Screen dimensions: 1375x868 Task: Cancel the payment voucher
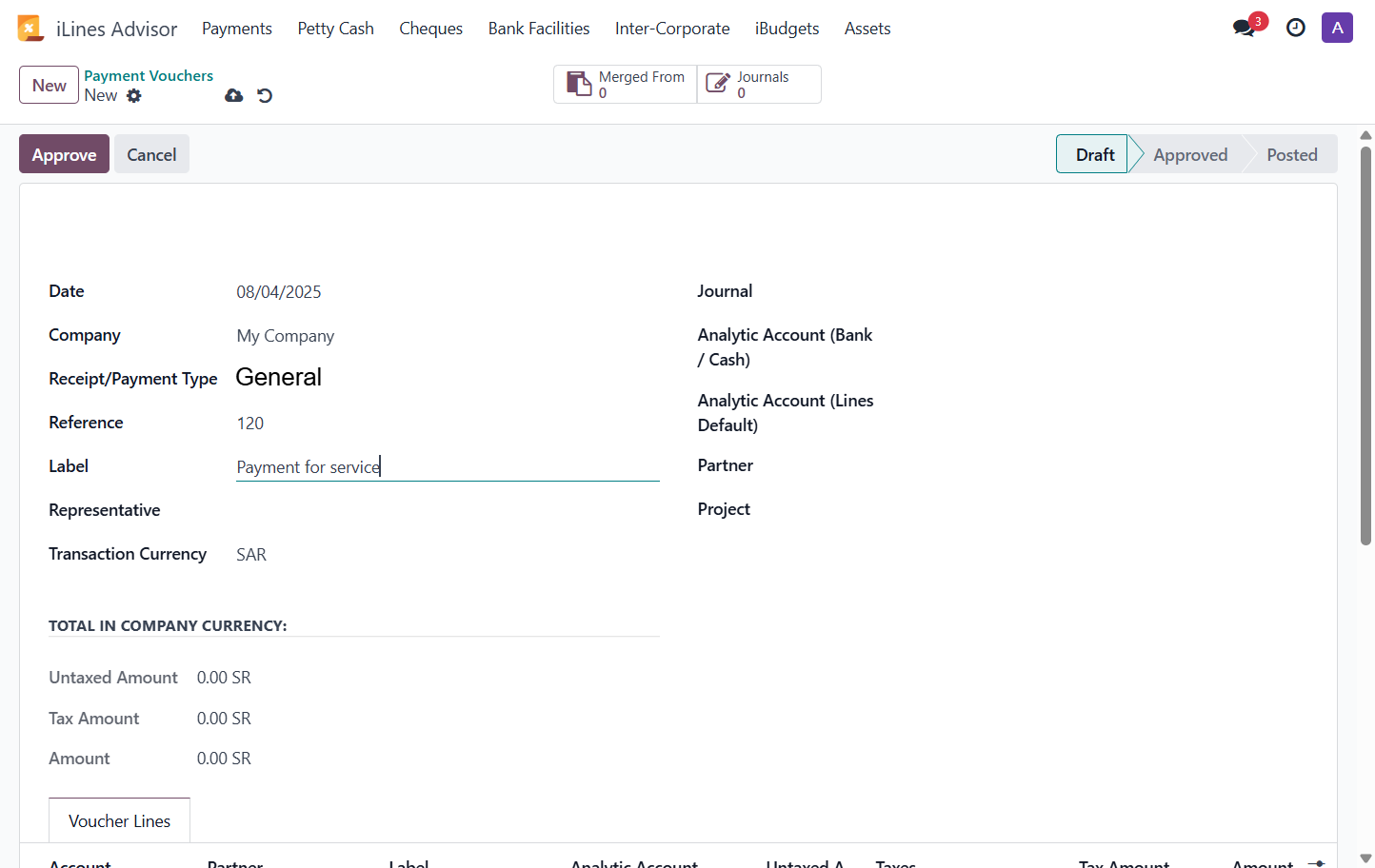pos(151,154)
